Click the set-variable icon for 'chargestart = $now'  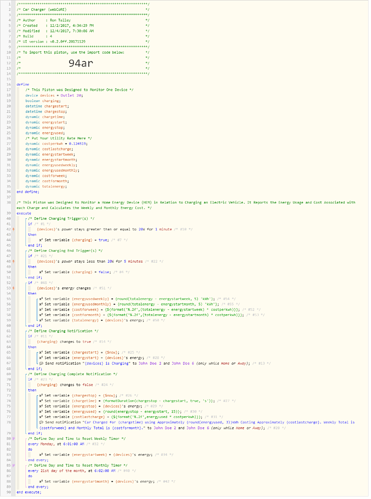(41, 352)
